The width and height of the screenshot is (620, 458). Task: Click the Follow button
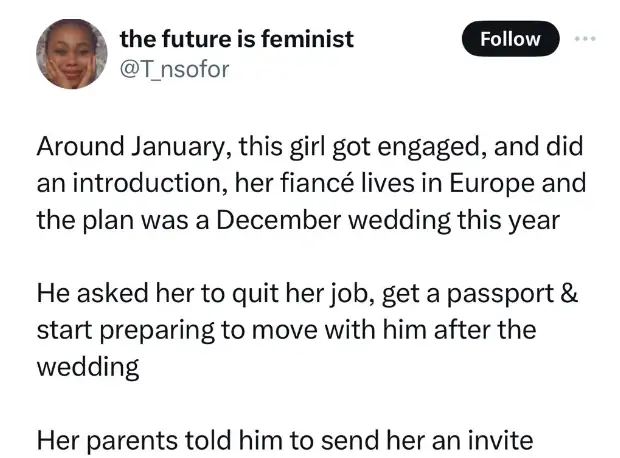pos(510,39)
